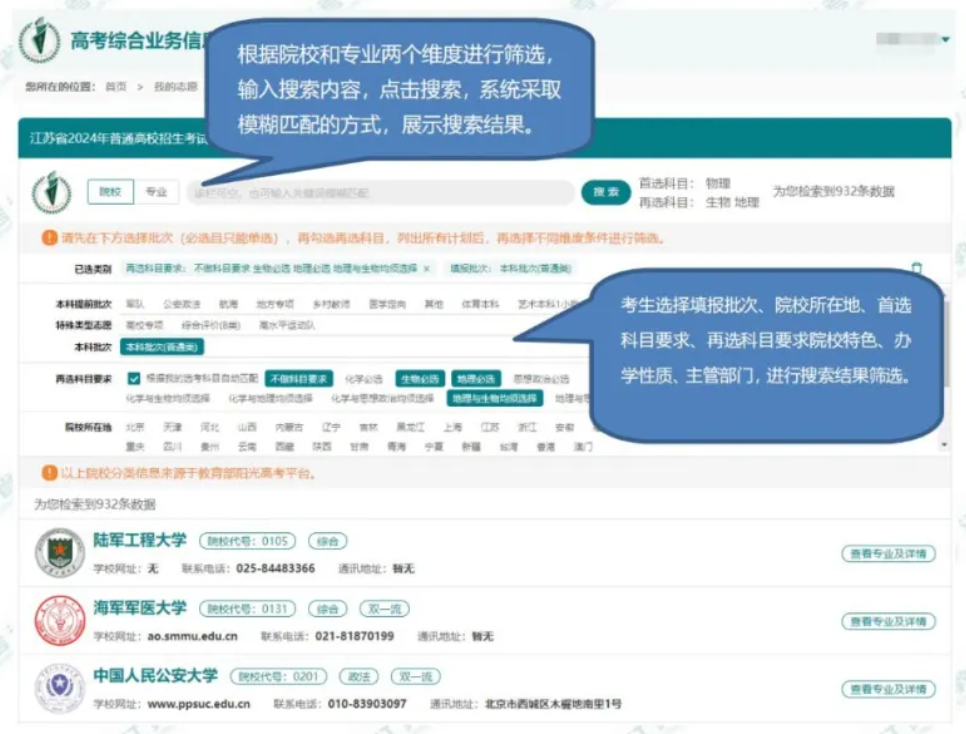Click the orange warning icon before 请先在下方选择批次
Viewport: 966px width, 734px height.
(49, 238)
